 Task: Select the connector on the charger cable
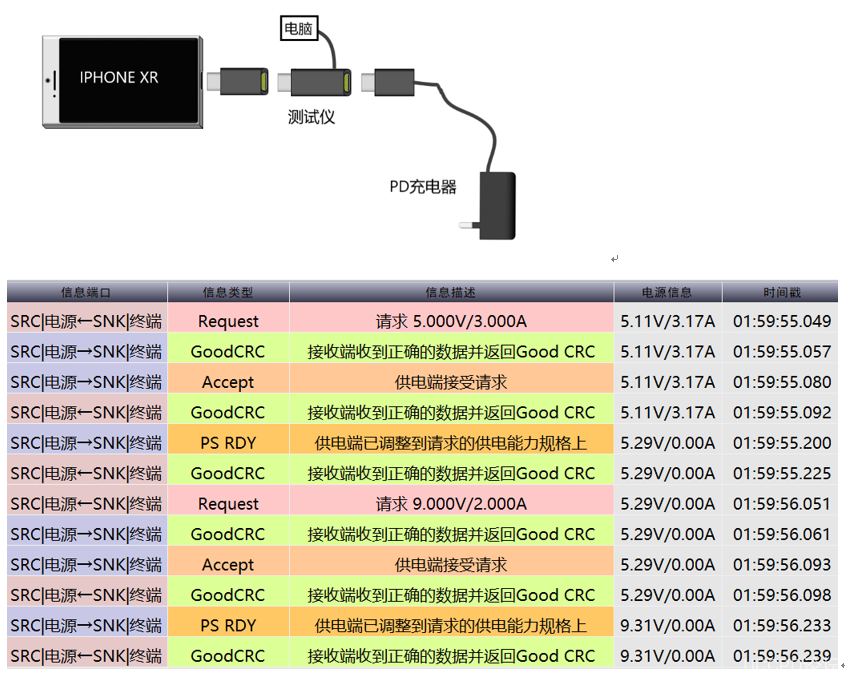click(392, 81)
